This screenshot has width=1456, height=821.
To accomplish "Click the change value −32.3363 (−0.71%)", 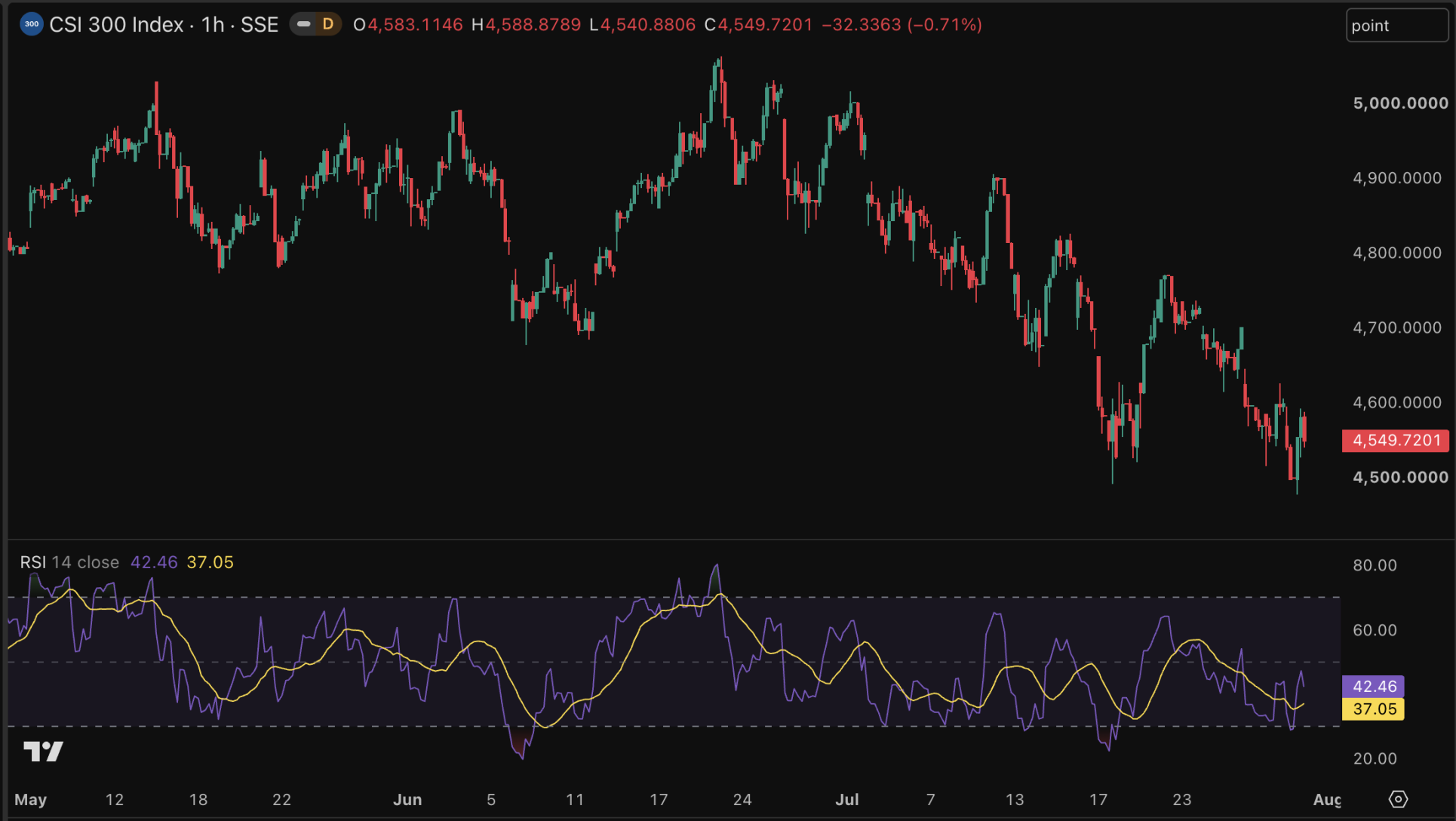I will pyautogui.click(x=902, y=25).
